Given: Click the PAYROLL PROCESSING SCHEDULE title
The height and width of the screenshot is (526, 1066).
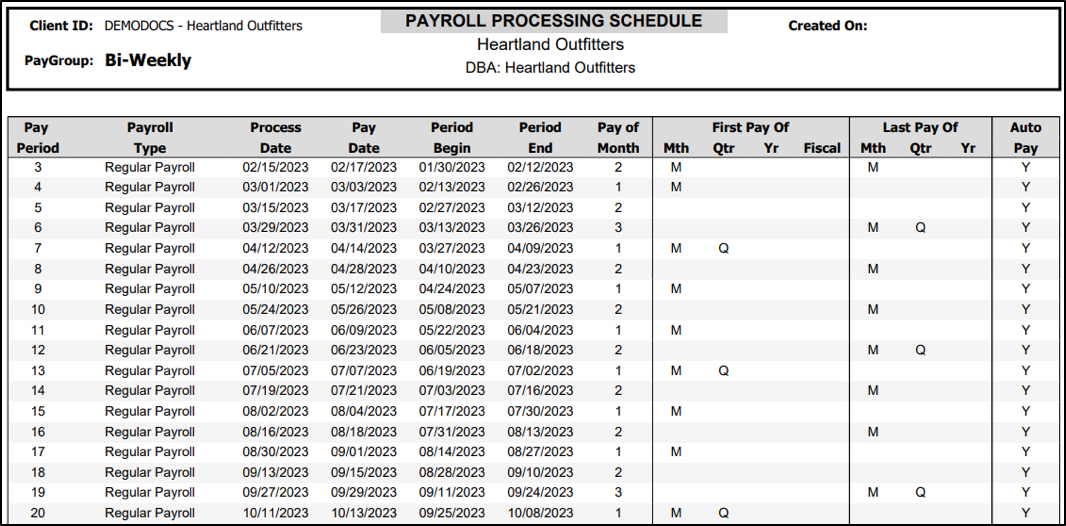Looking at the screenshot, I should coord(553,21).
